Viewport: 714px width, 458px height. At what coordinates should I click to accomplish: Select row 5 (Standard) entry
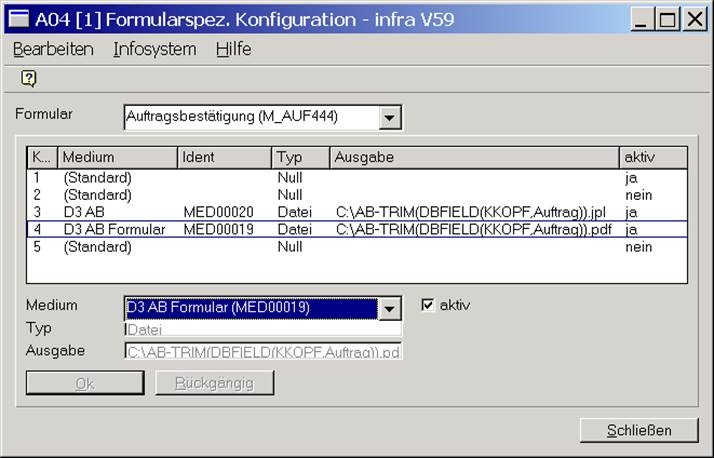click(x=96, y=247)
